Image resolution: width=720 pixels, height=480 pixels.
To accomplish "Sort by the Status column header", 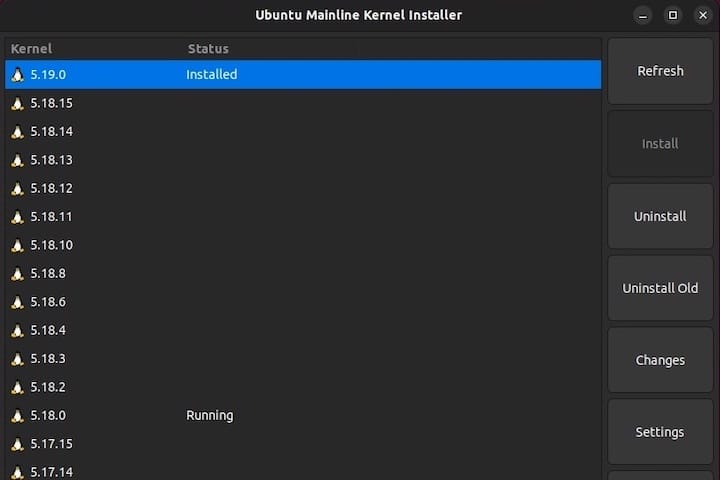I will click(x=208, y=49).
